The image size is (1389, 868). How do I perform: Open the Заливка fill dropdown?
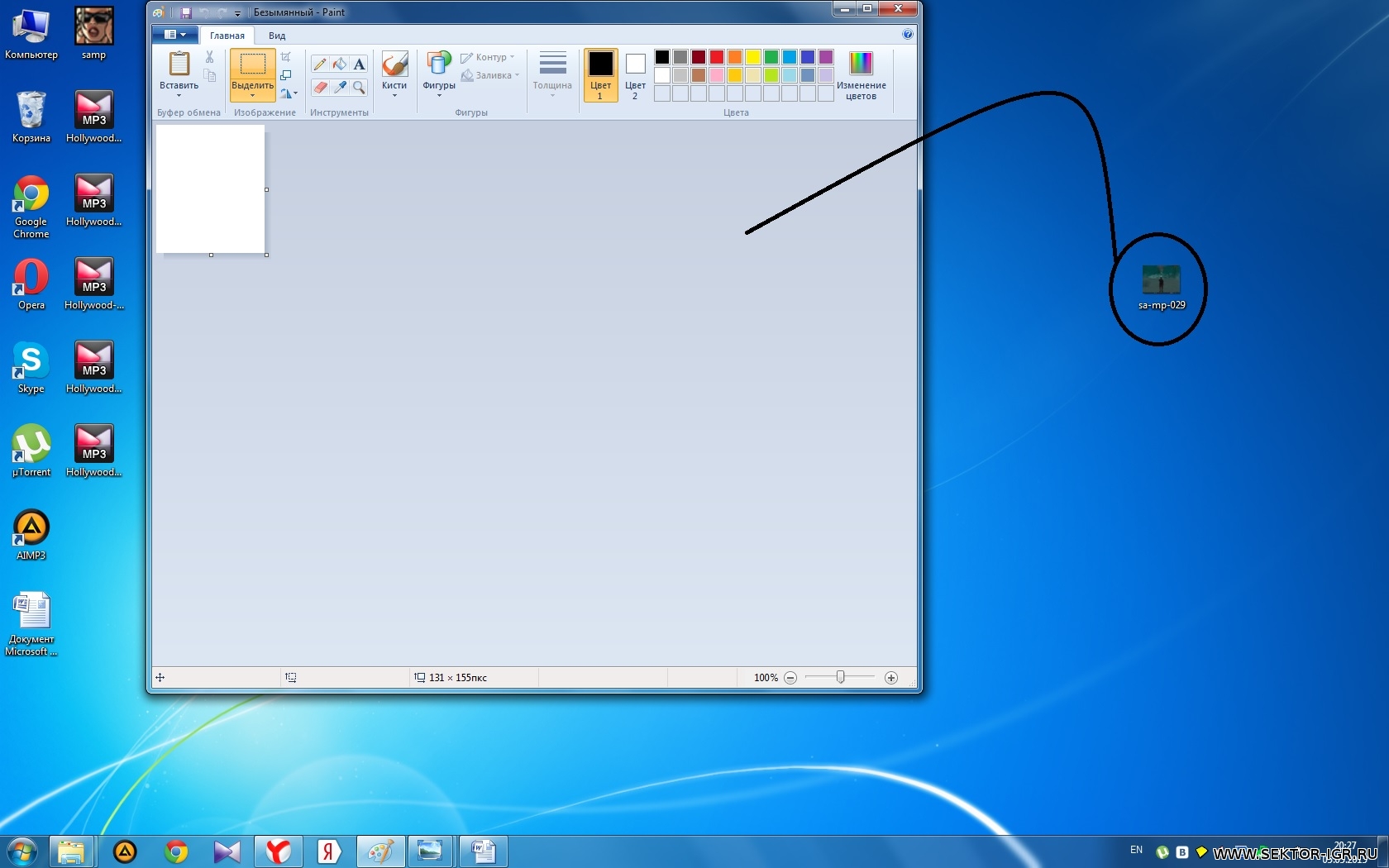(x=490, y=75)
